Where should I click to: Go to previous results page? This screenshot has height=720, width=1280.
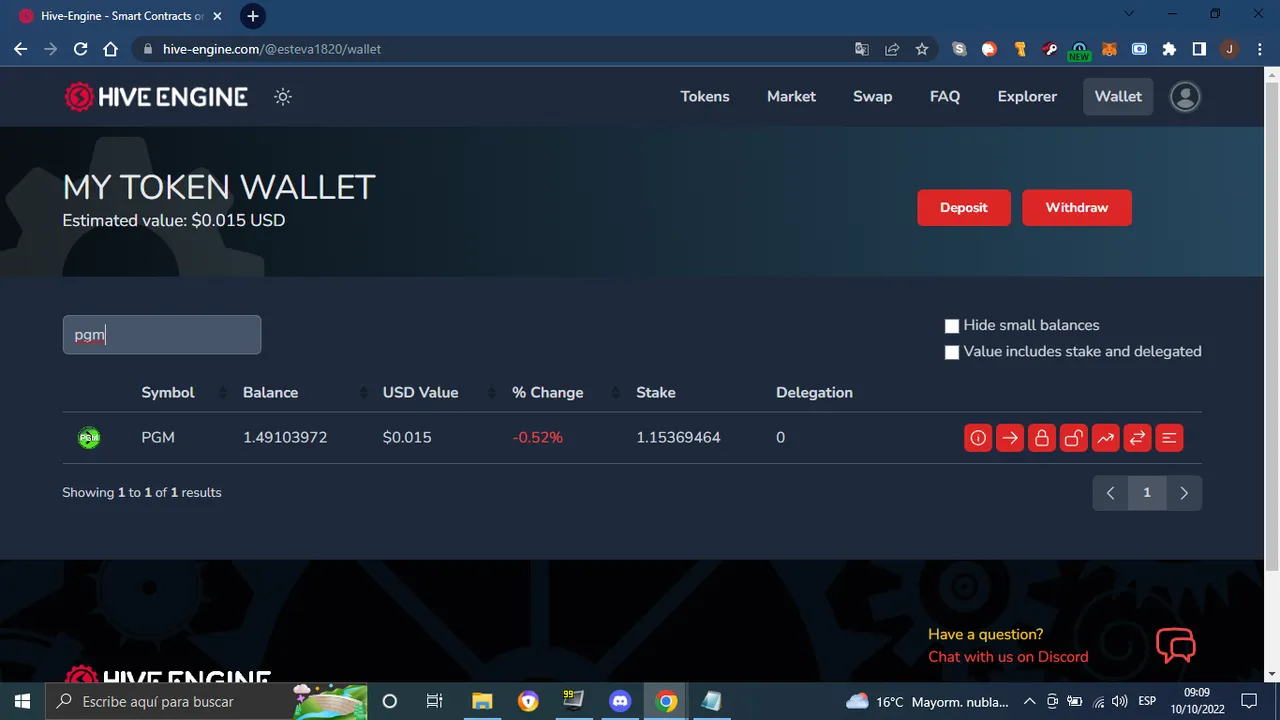click(1110, 493)
